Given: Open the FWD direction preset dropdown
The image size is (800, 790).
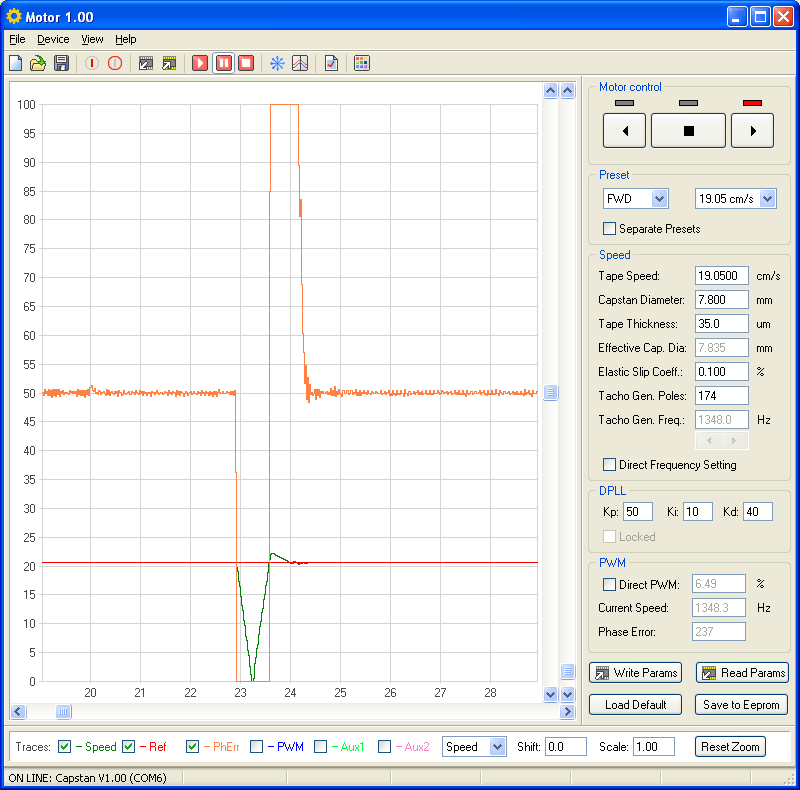Looking at the screenshot, I should (660, 199).
